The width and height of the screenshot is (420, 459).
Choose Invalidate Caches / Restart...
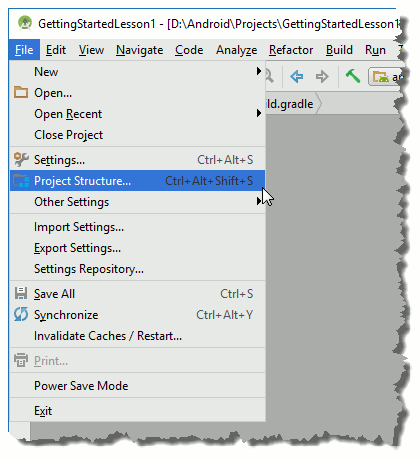[137, 336]
